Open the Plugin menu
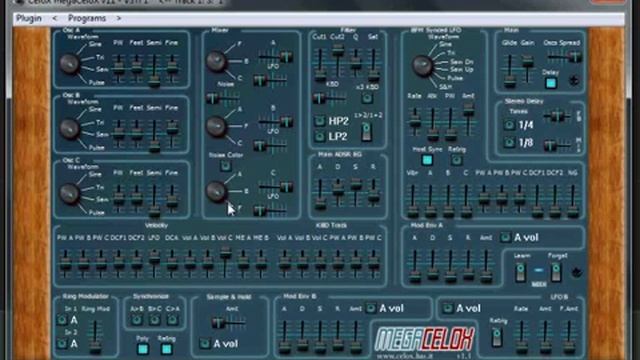 29,18
